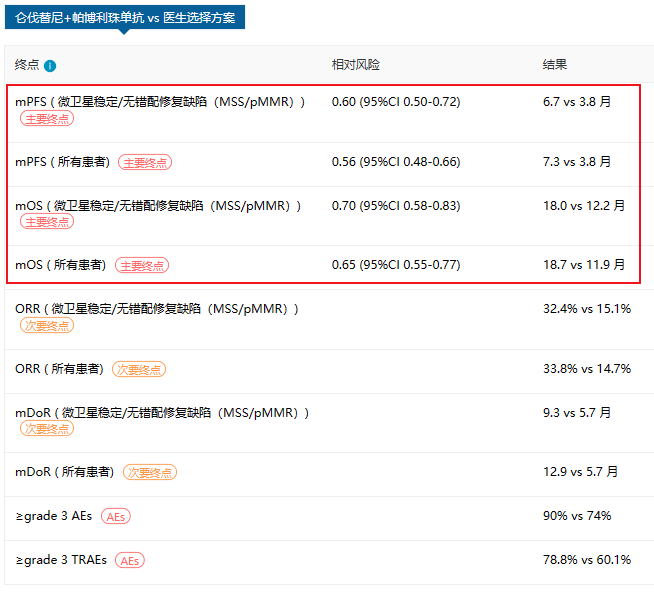Click the 次要终点 tag under ORR MSS/pMMR row
654x594 pixels.
(x=46, y=326)
